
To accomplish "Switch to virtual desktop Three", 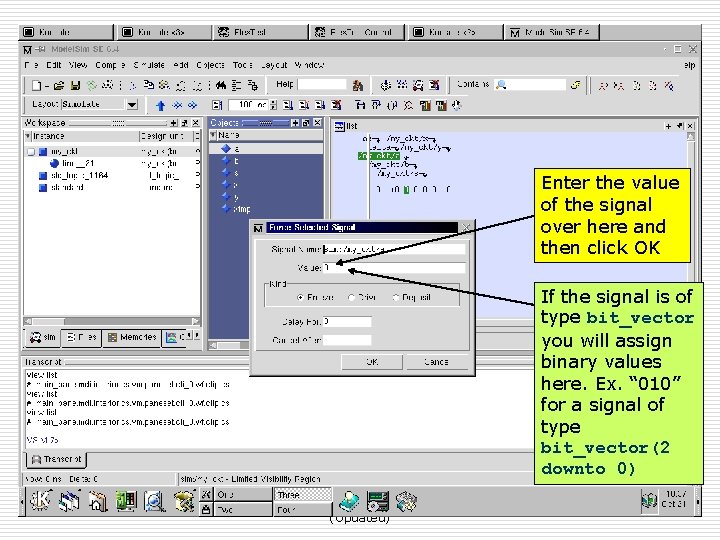I will (303, 495).
